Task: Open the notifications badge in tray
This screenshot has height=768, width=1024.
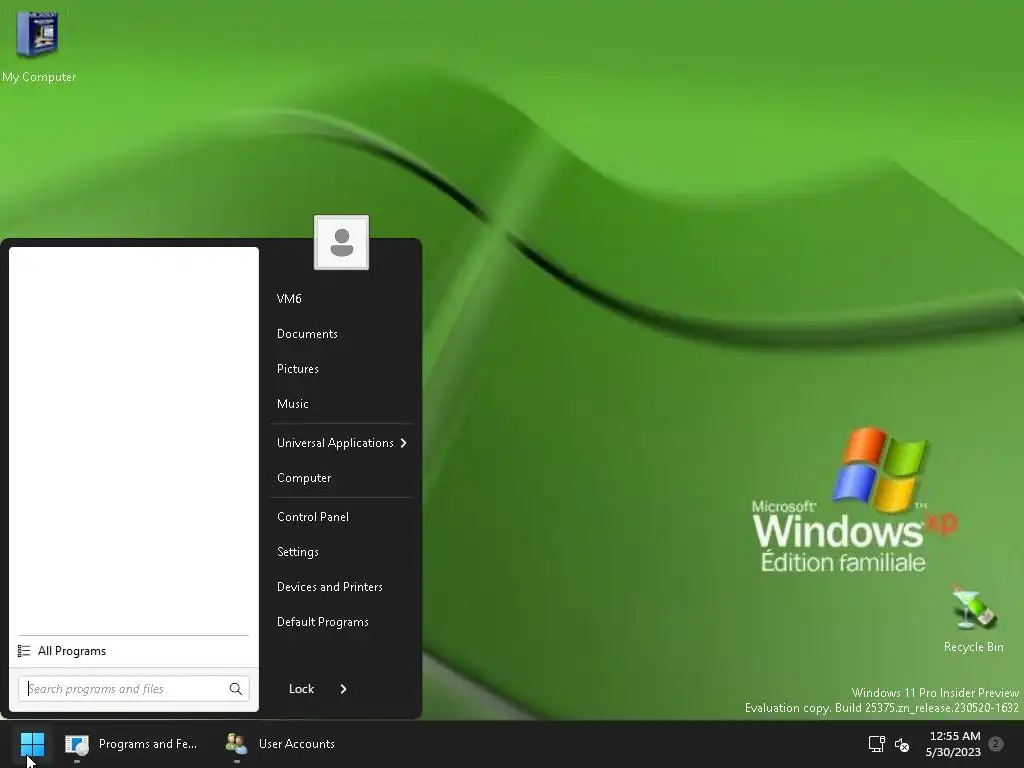Action: click(x=996, y=744)
